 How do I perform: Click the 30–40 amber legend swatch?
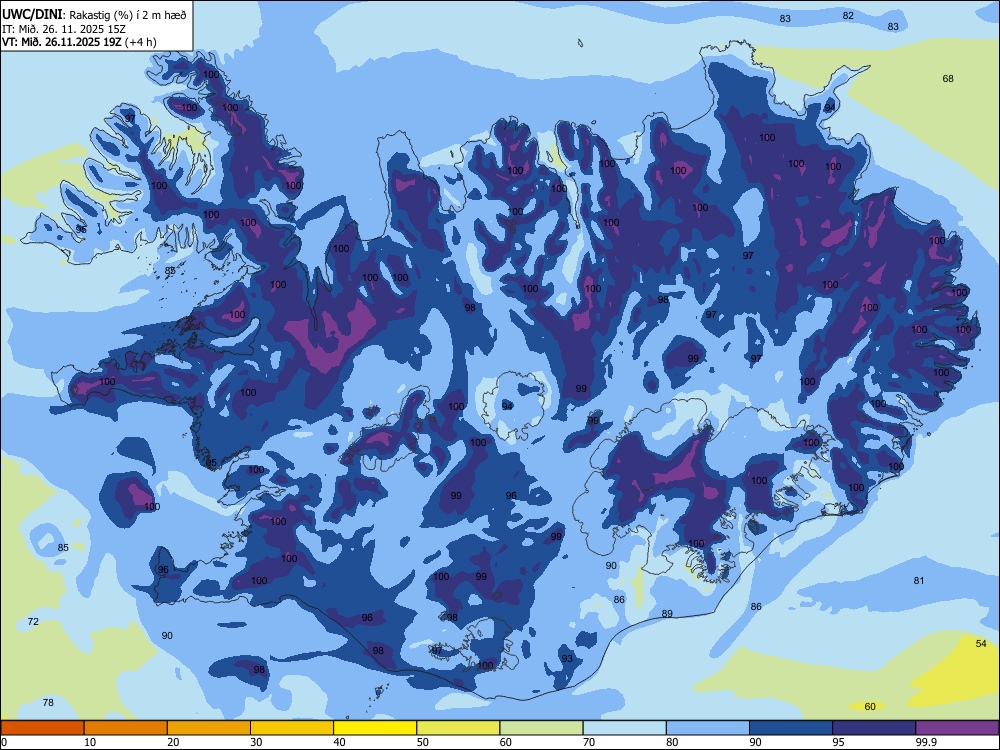coord(292,728)
